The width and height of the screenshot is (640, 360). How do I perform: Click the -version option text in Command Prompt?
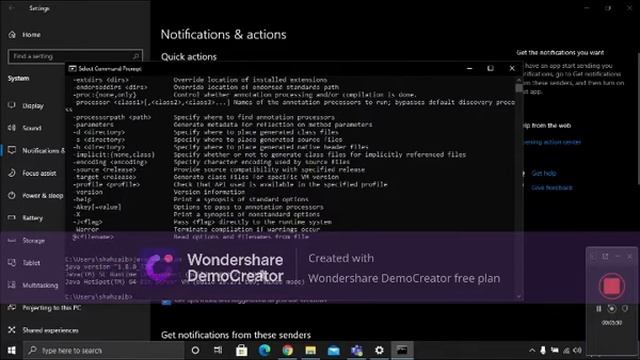pyautogui.click(x=88, y=192)
